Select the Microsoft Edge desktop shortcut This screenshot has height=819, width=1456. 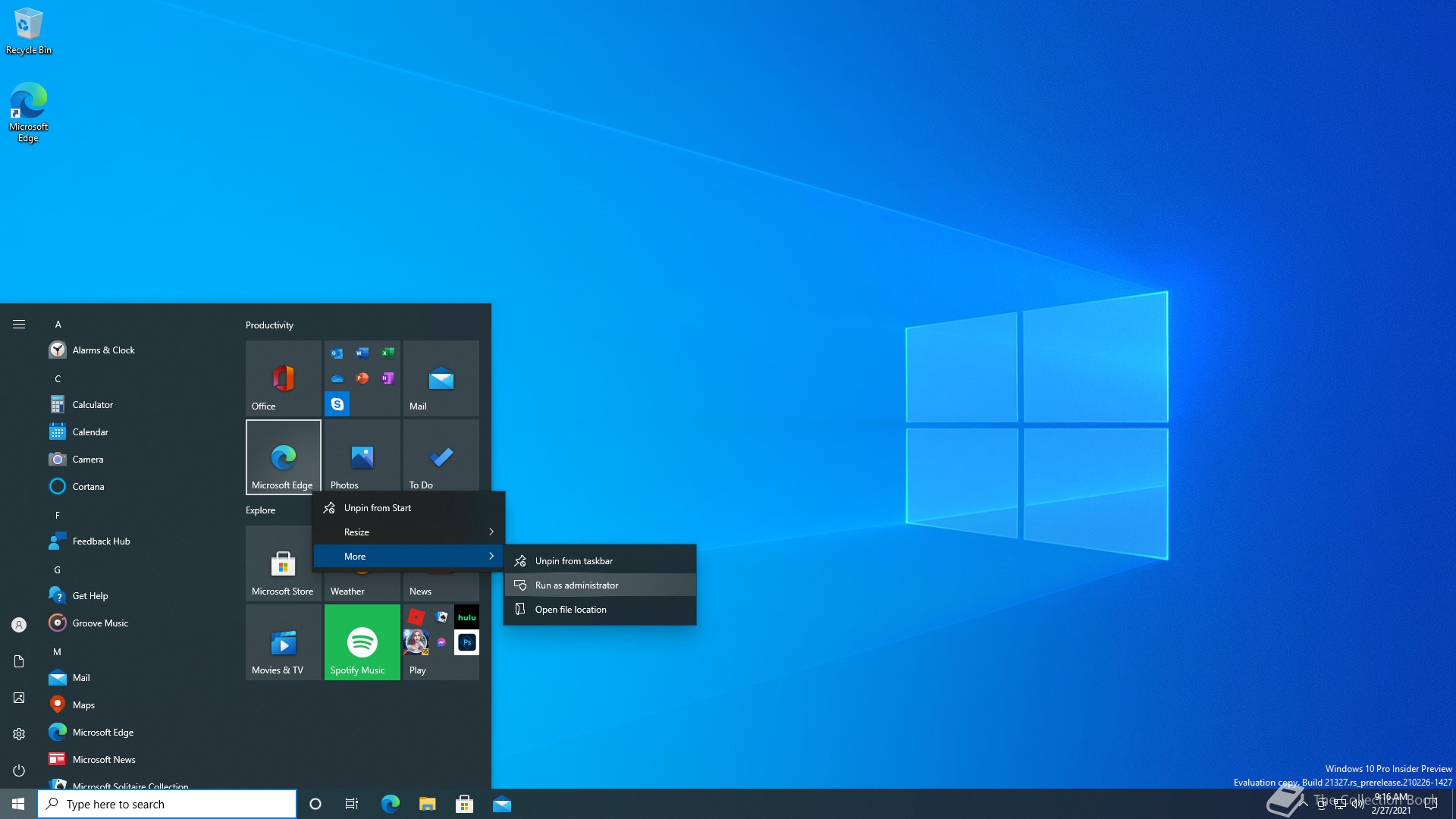click(29, 112)
